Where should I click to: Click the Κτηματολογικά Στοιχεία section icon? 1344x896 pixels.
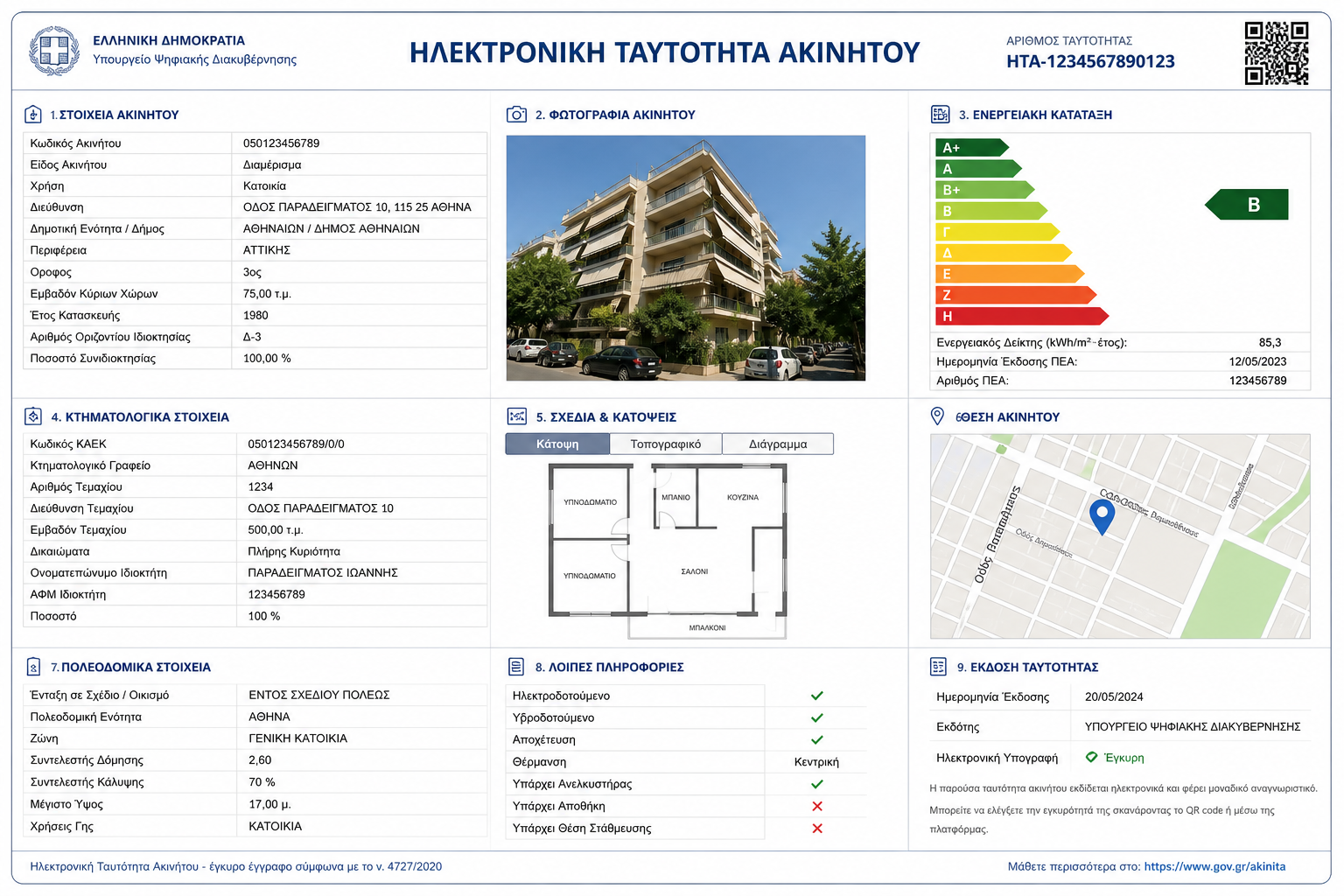pos(32,416)
